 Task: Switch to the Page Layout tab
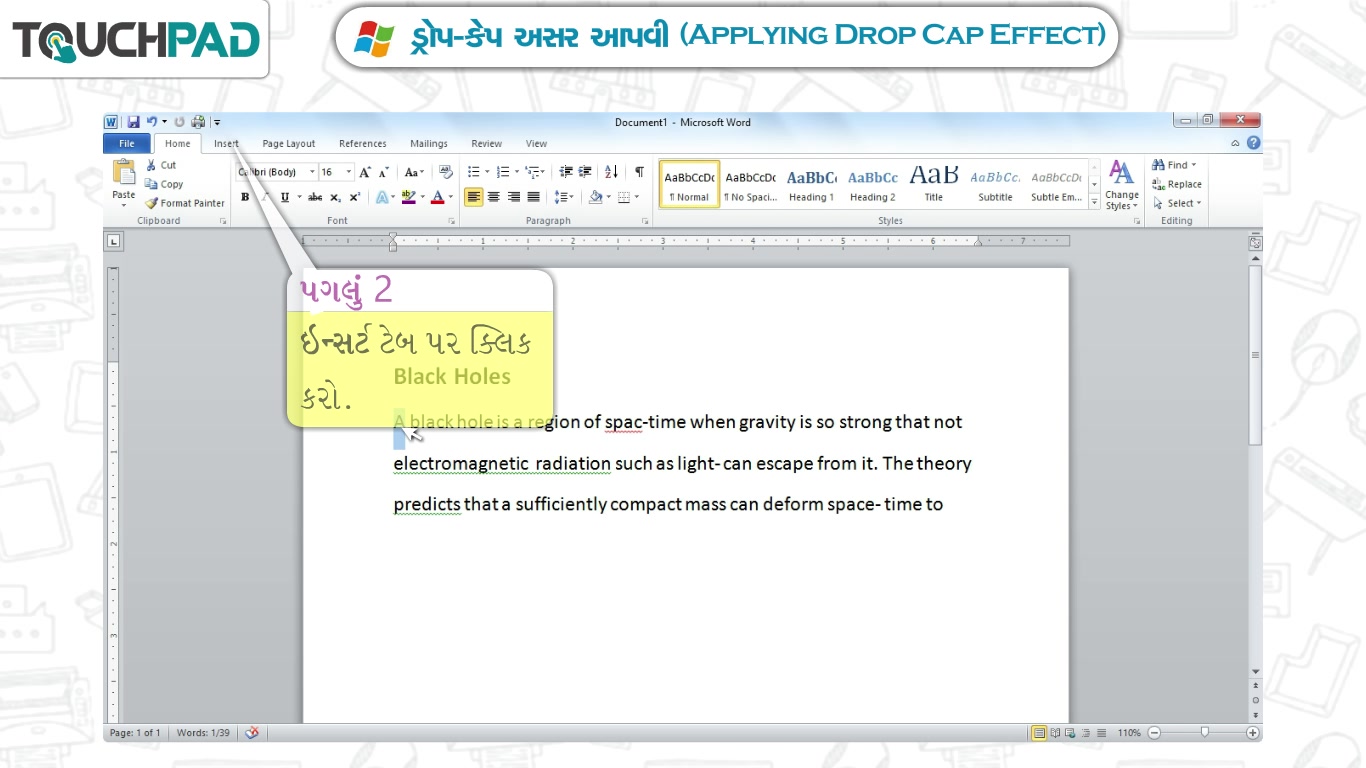(x=288, y=143)
